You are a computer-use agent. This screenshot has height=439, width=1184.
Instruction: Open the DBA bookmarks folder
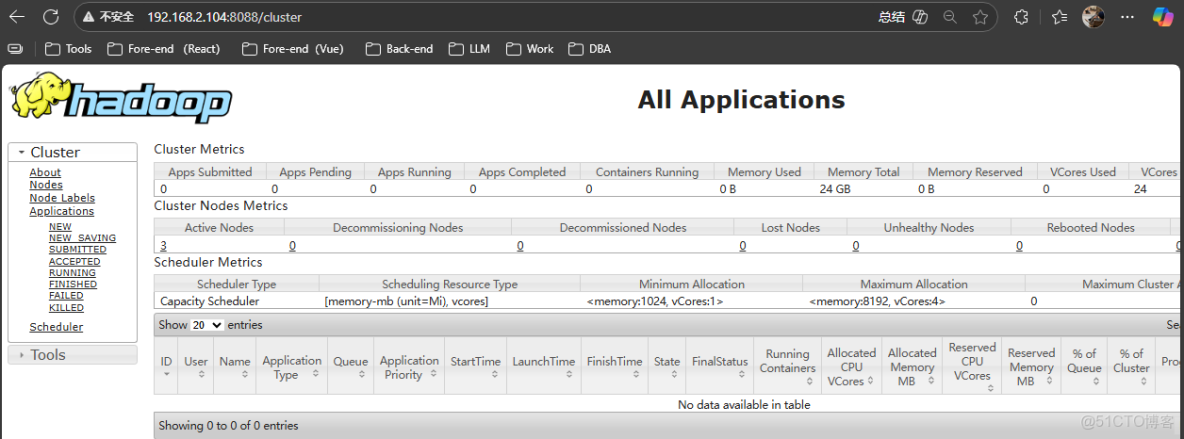(x=589, y=49)
